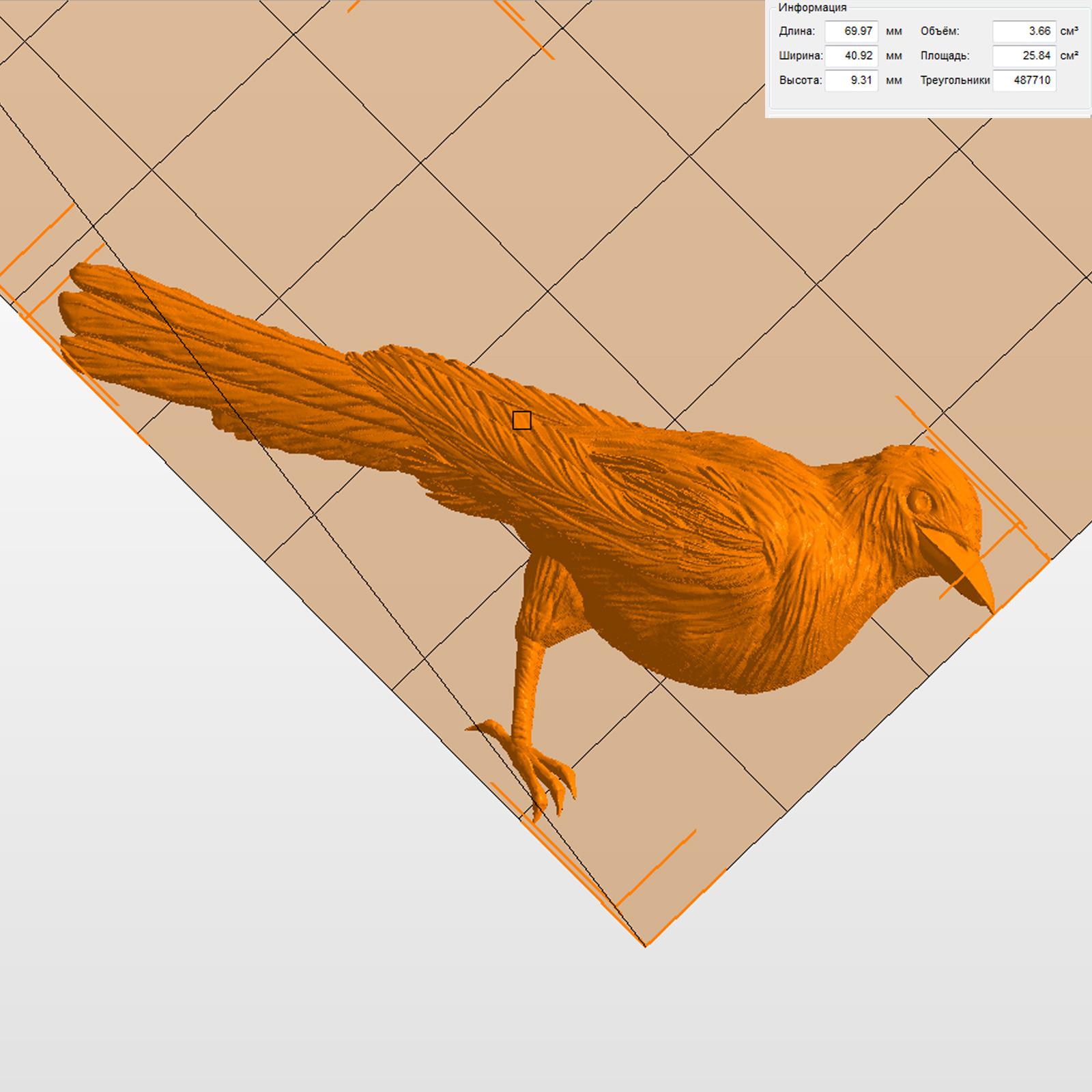Click the Длина label text
This screenshot has width=1092, height=1092.
pos(796,31)
